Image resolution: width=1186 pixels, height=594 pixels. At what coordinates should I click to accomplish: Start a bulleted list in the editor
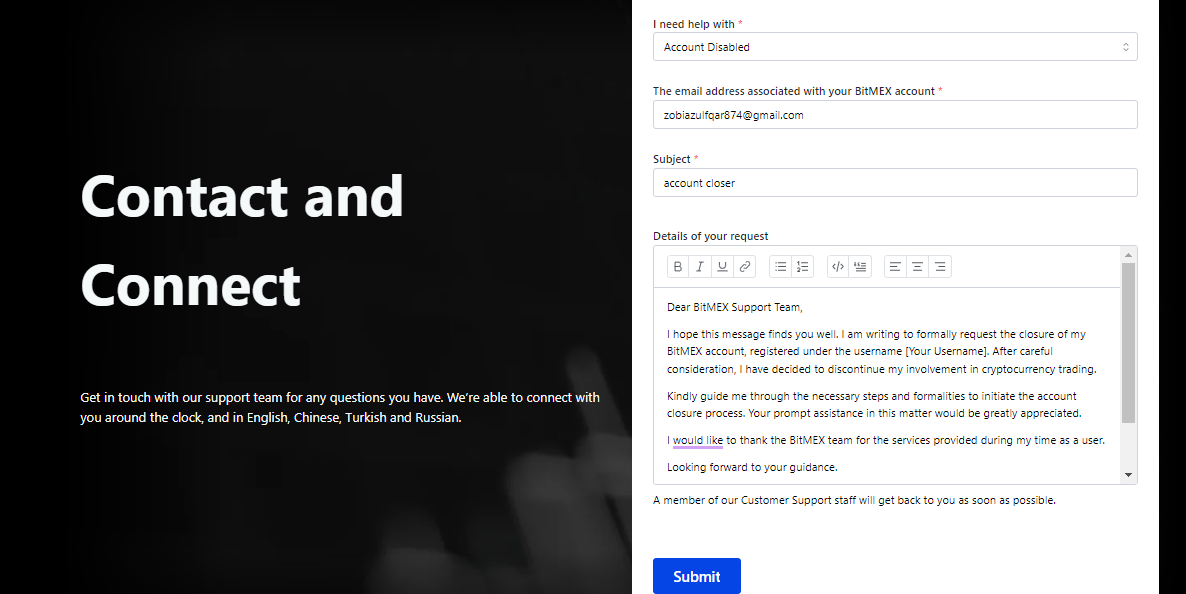click(x=781, y=266)
